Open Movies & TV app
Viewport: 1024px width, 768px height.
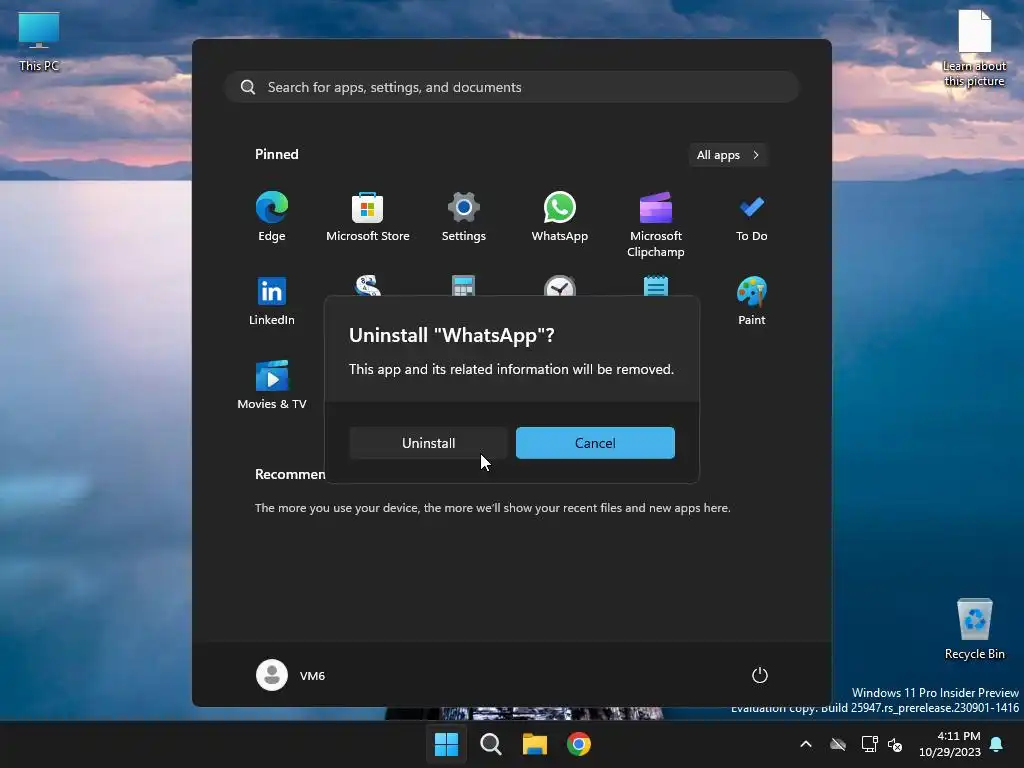point(272,385)
